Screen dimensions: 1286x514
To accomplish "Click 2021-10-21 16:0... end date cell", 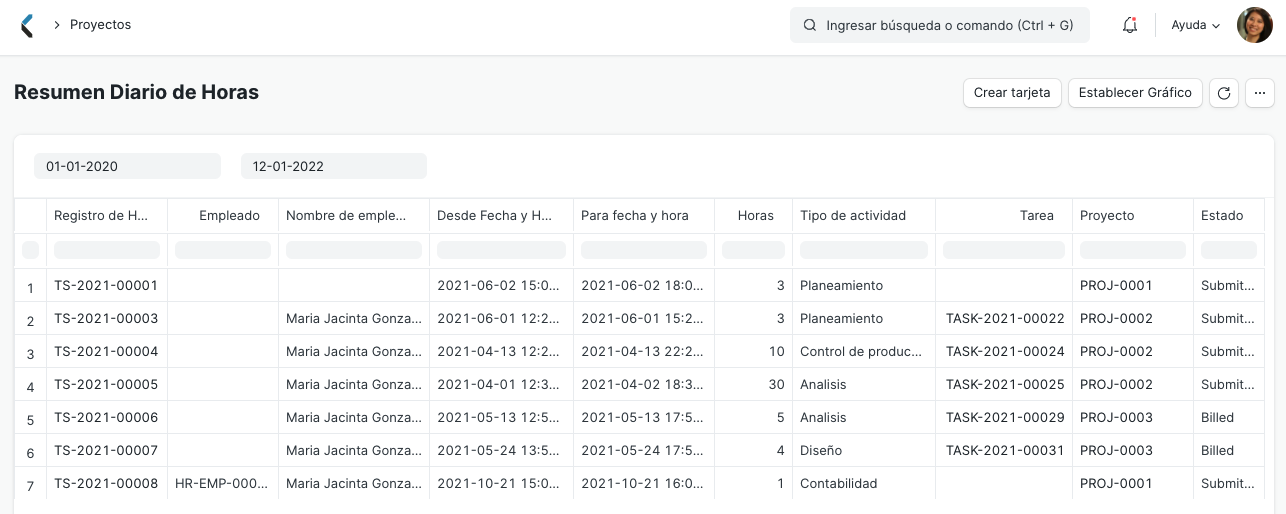I will click(x=644, y=483).
